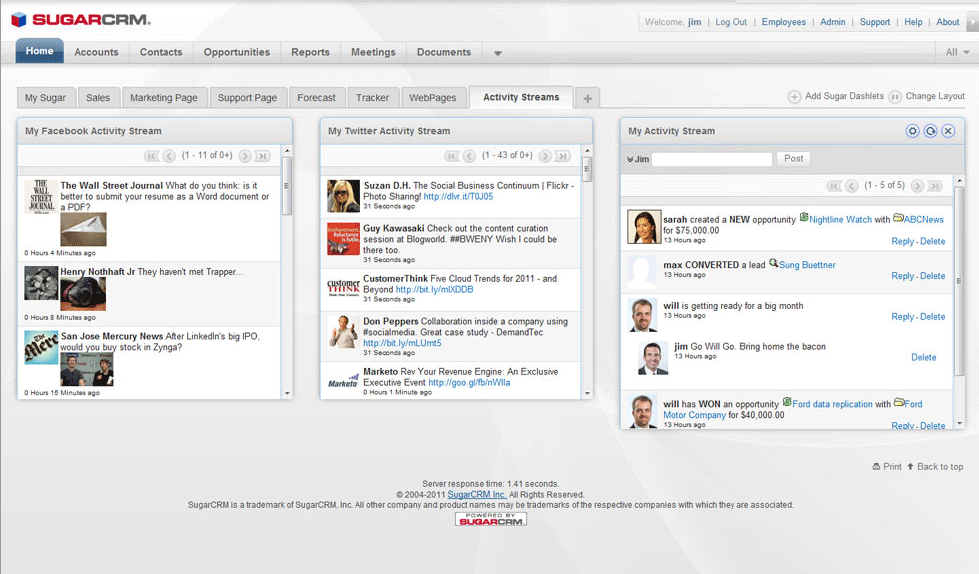
Task: Go to previous page in My Activity Stream
Action: pyautogui.click(x=851, y=186)
